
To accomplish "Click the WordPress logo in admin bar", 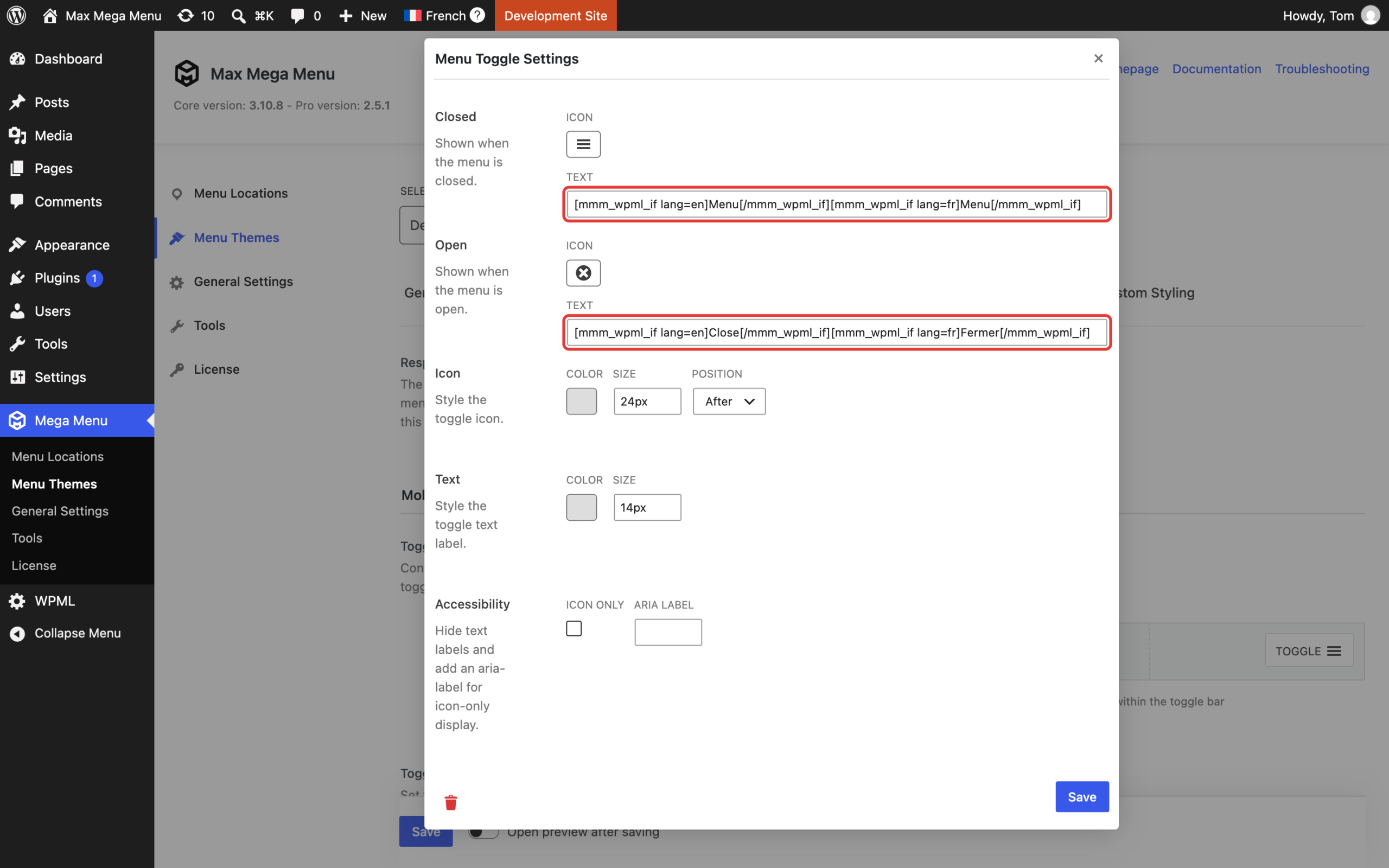I will pyautogui.click(x=16, y=16).
